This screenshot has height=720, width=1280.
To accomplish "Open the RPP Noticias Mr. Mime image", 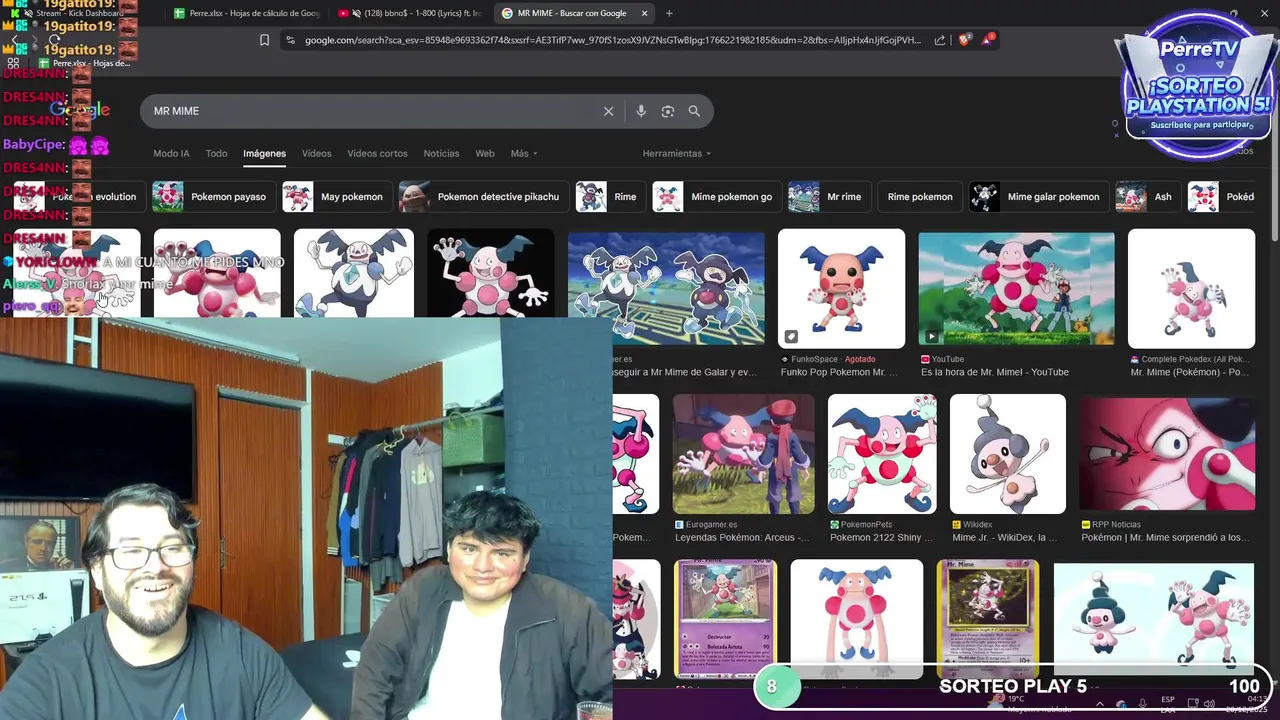I will pos(1167,454).
